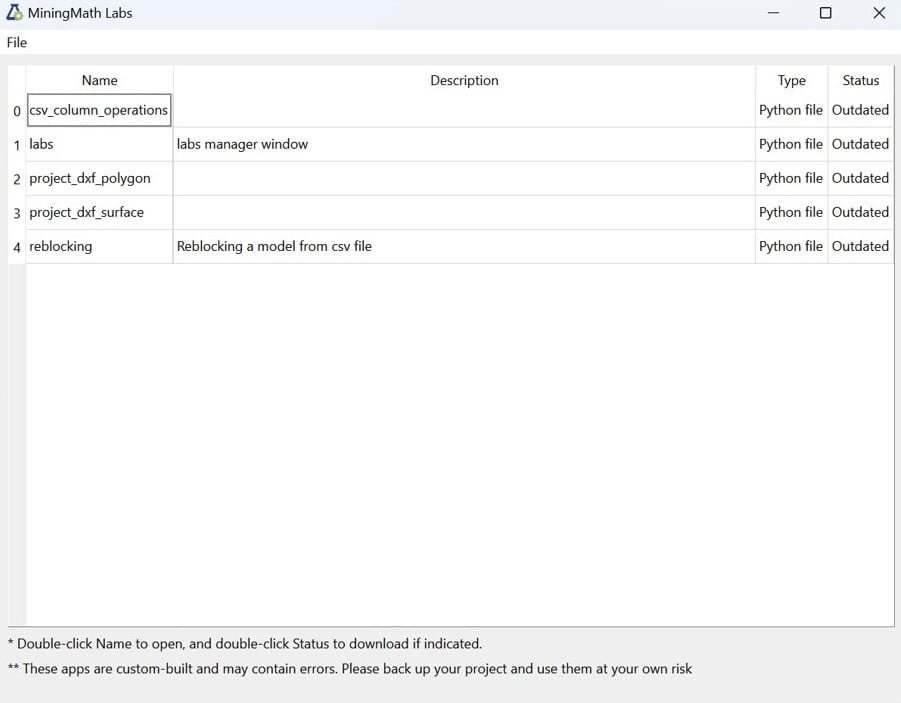Select row header number 3

[x=17, y=213]
